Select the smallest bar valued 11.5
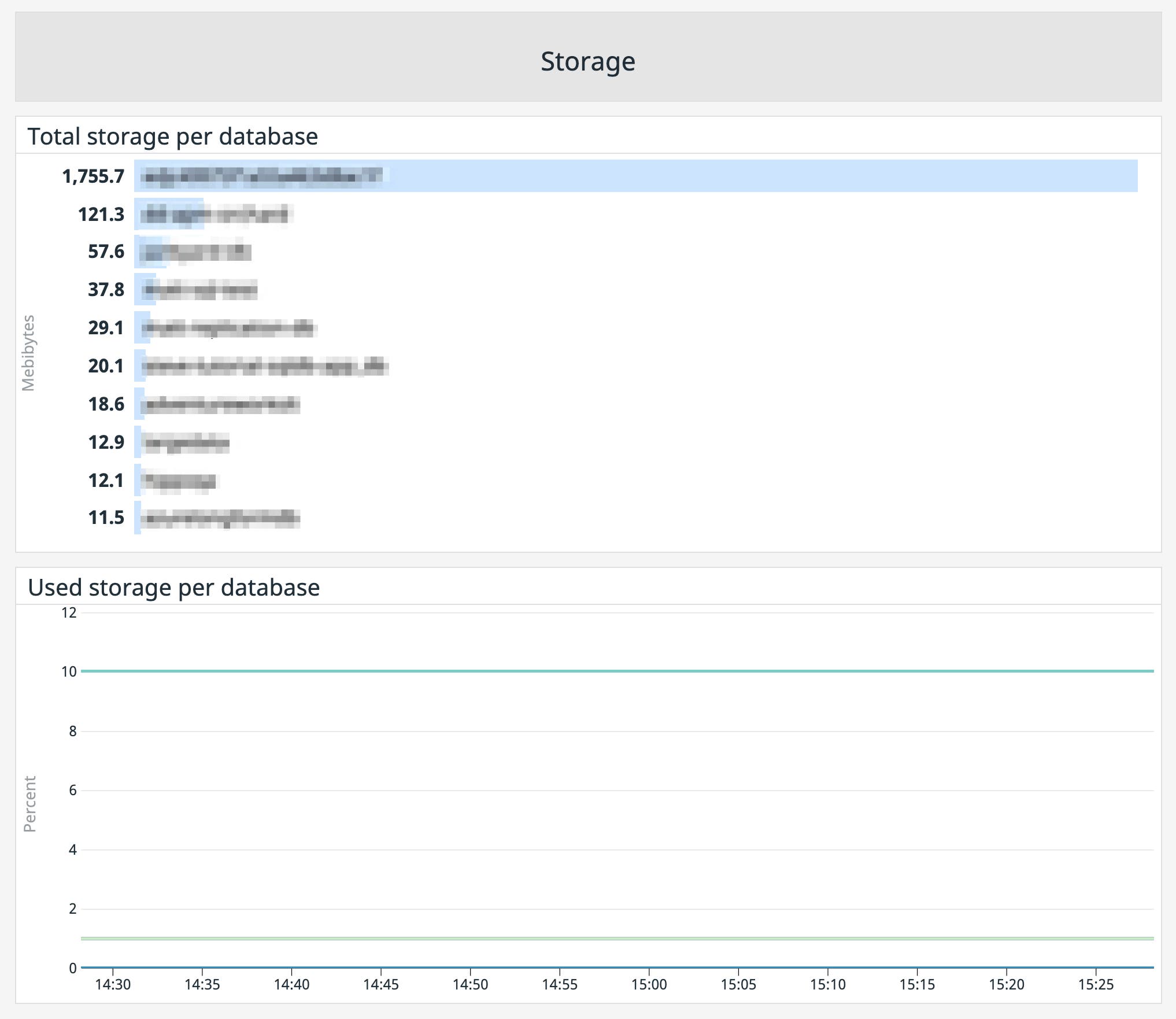 point(139,518)
